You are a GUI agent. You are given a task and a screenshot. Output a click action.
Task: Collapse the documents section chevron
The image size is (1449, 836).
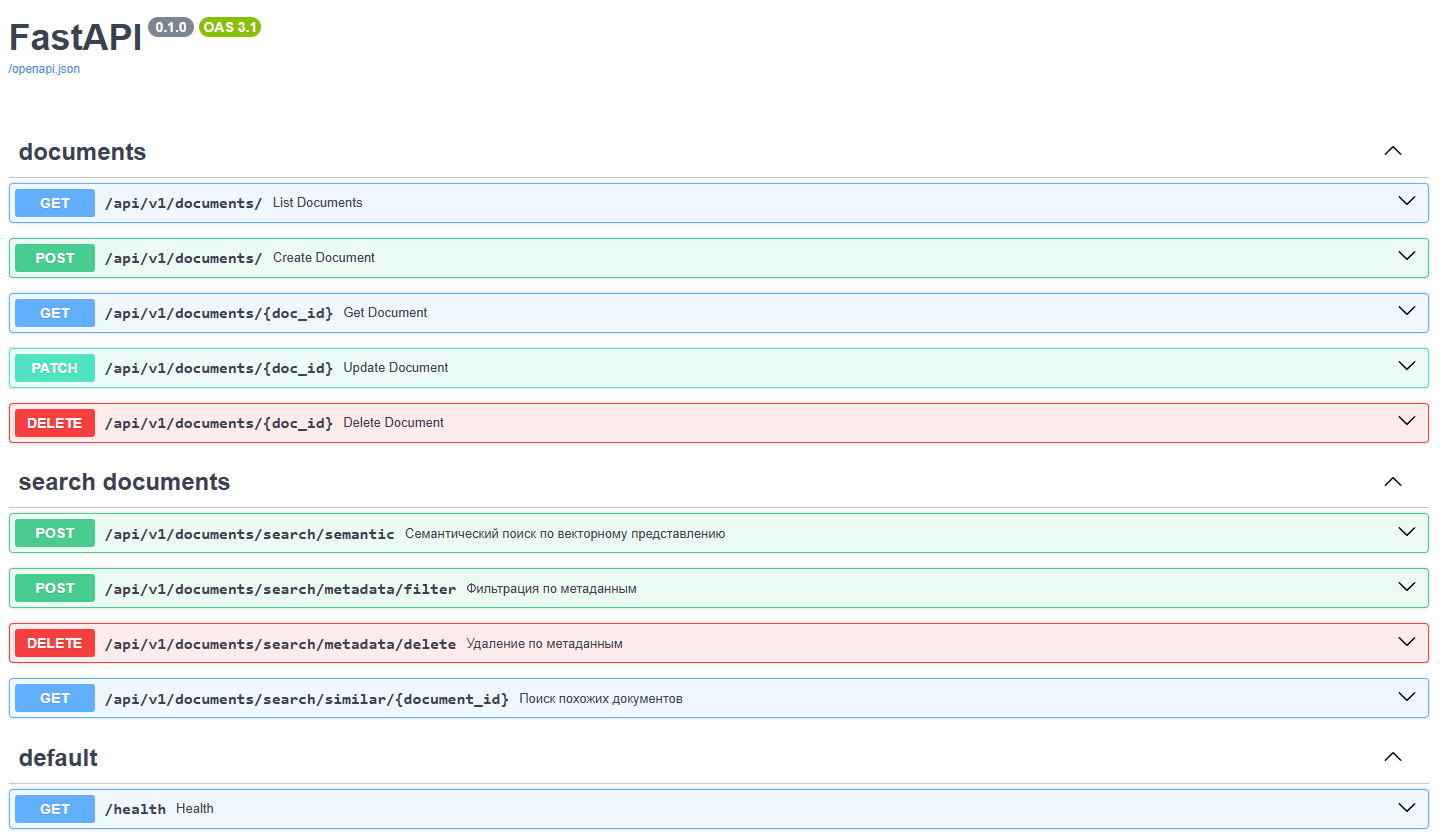1392,151
